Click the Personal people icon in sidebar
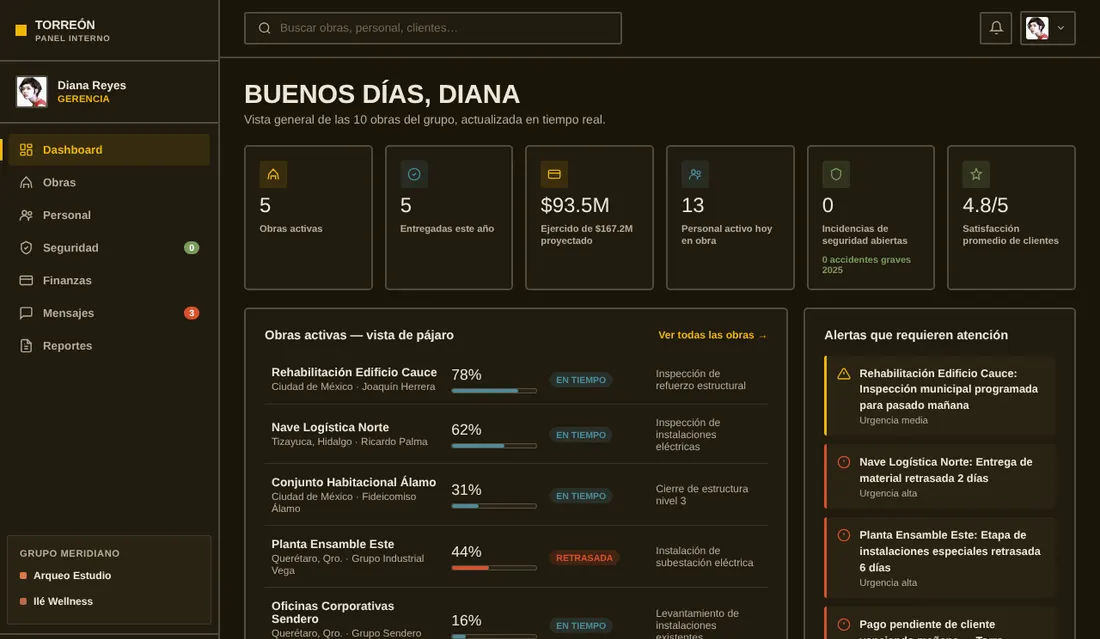Viewport: 1100px width, 639px height. pyautogui.click(x=26, y=215)
